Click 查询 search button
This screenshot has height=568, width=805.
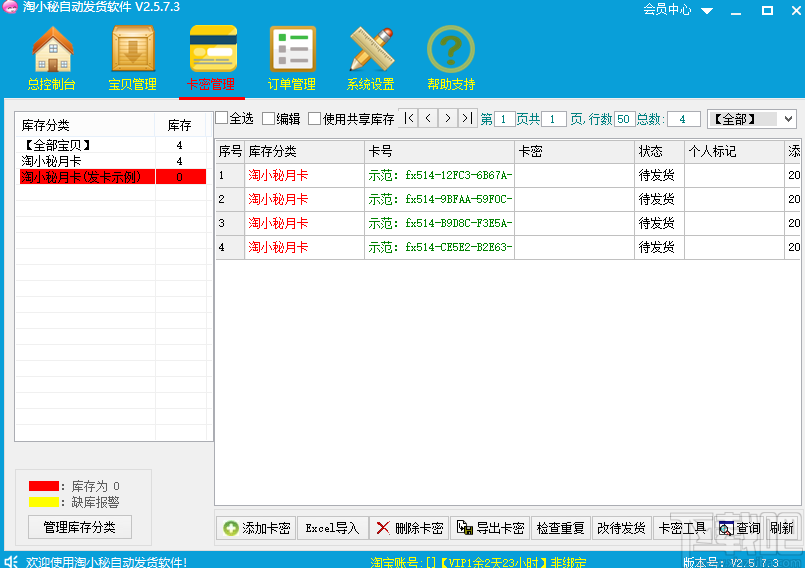pos(740,528)
